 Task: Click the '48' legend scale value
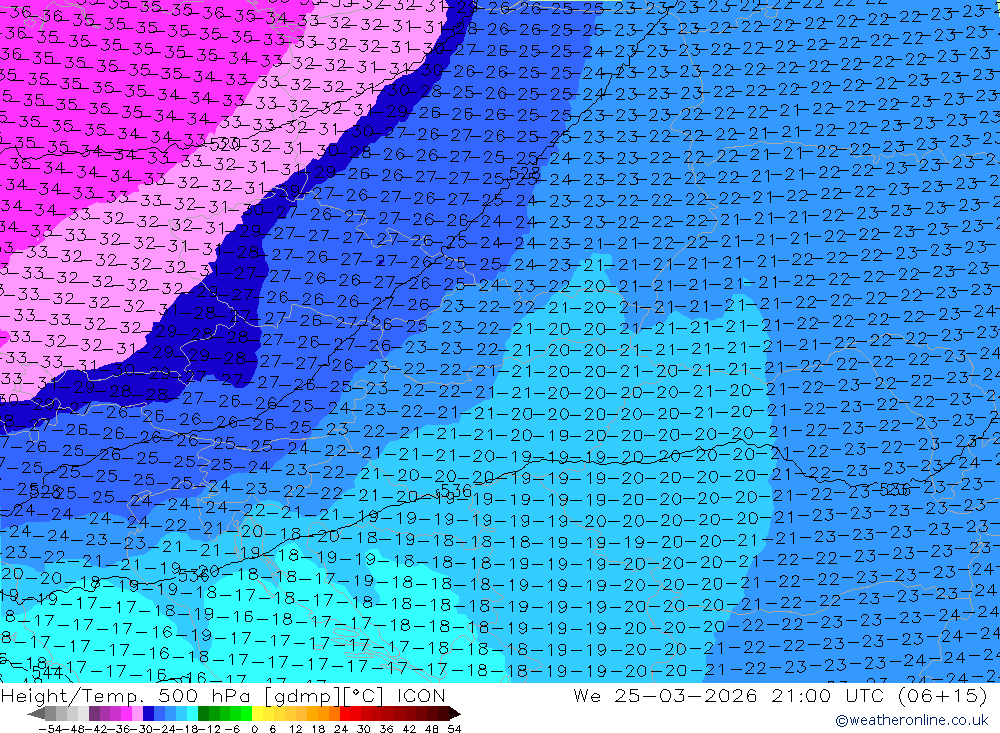coord(432,729)
